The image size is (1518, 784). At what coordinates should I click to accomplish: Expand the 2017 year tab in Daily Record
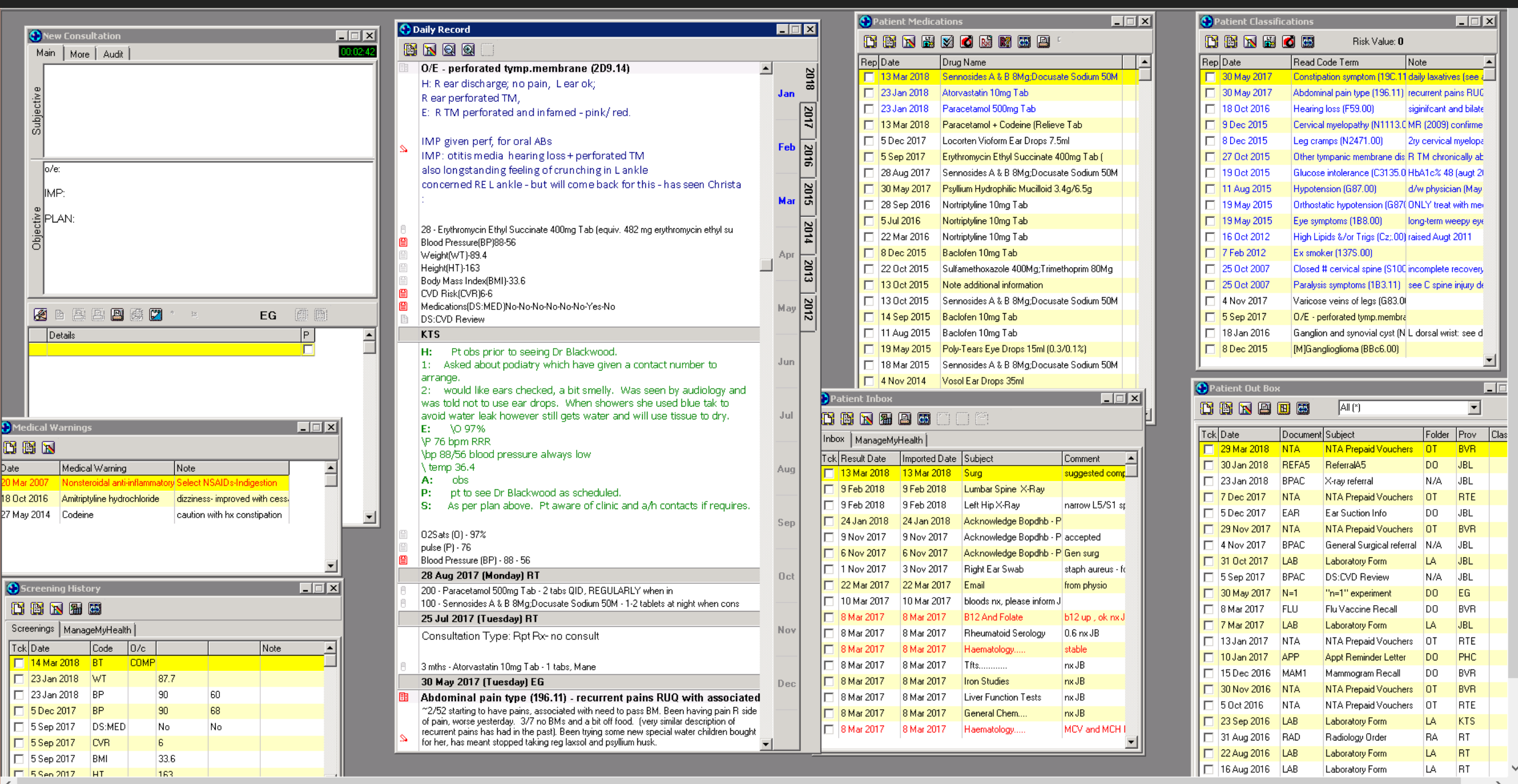pos(808,117)
